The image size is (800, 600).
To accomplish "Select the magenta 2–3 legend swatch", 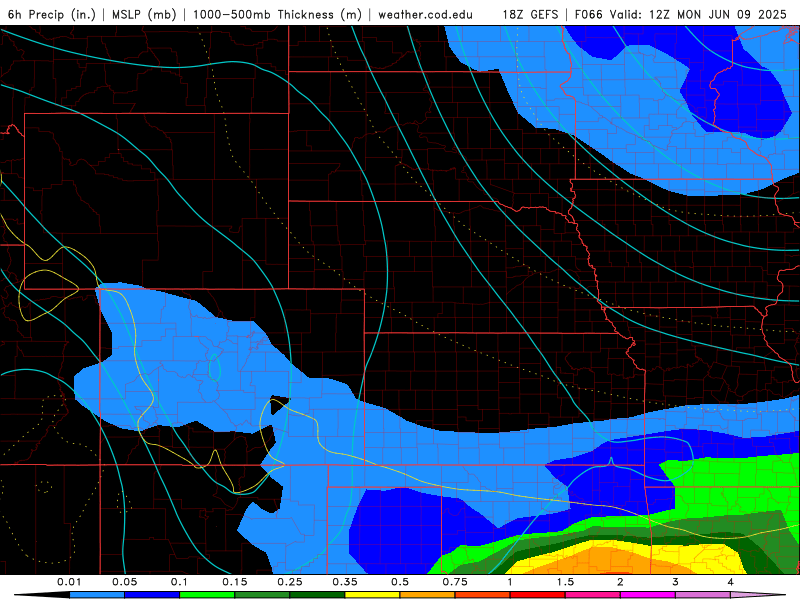I will [648, 595].
